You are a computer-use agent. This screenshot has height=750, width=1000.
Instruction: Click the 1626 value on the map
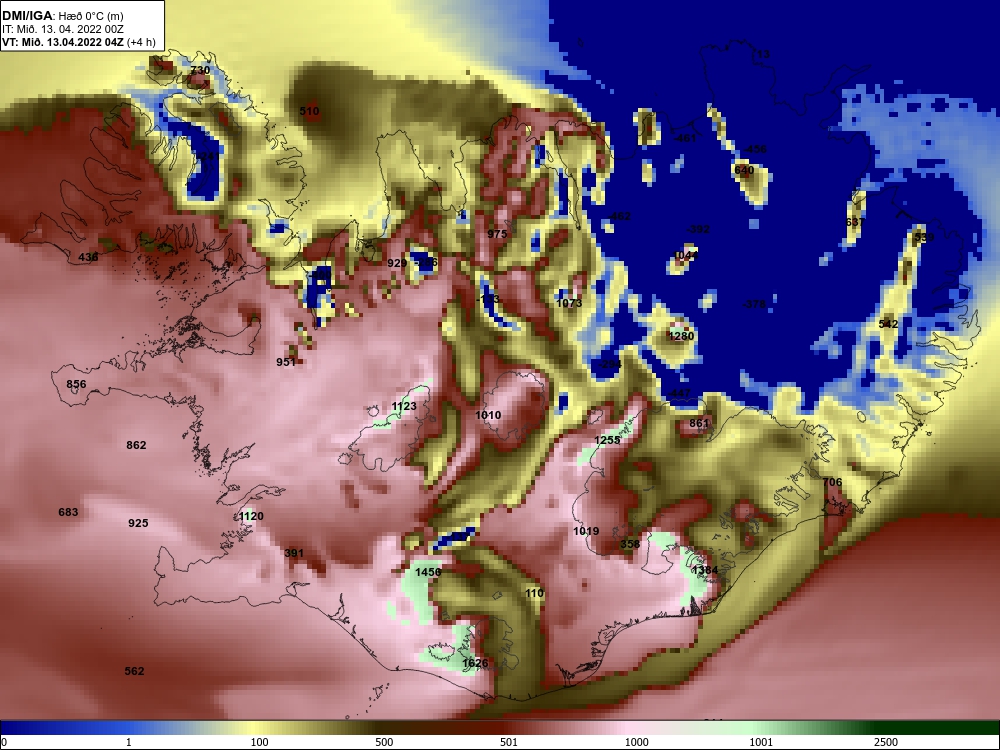tap(475, 663)
